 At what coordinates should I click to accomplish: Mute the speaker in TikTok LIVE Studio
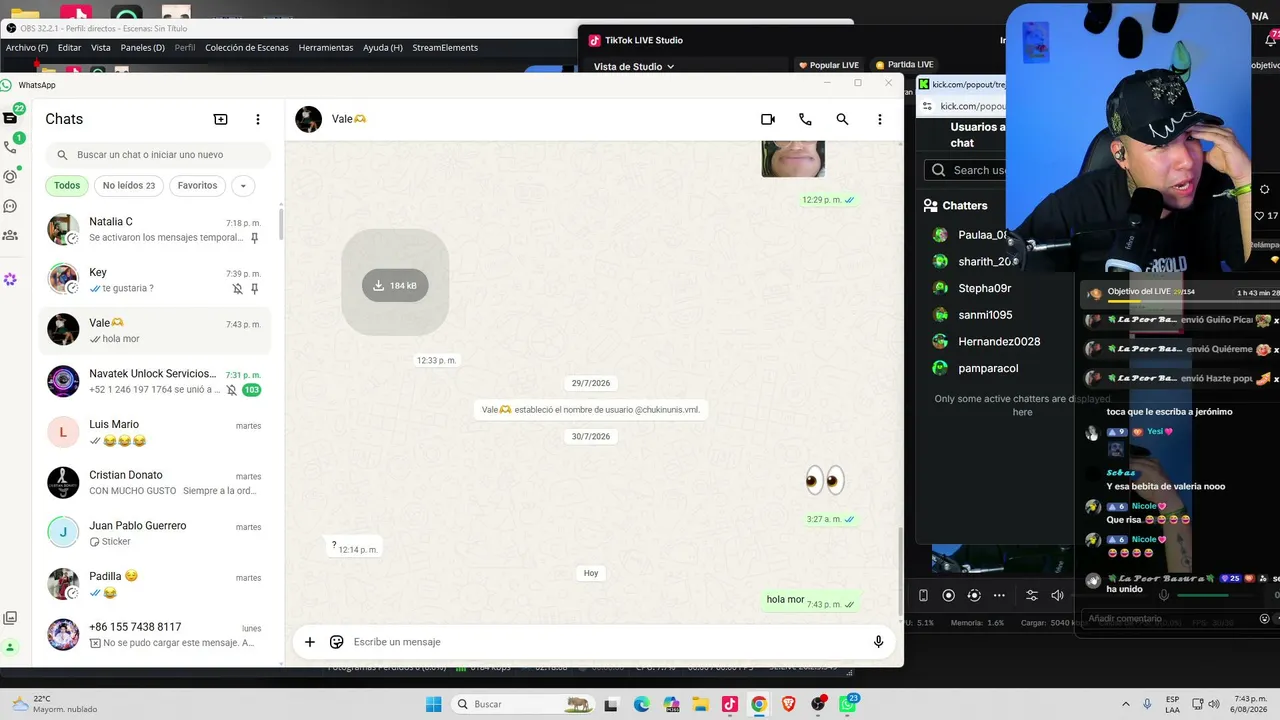[x=1057, y=595]
